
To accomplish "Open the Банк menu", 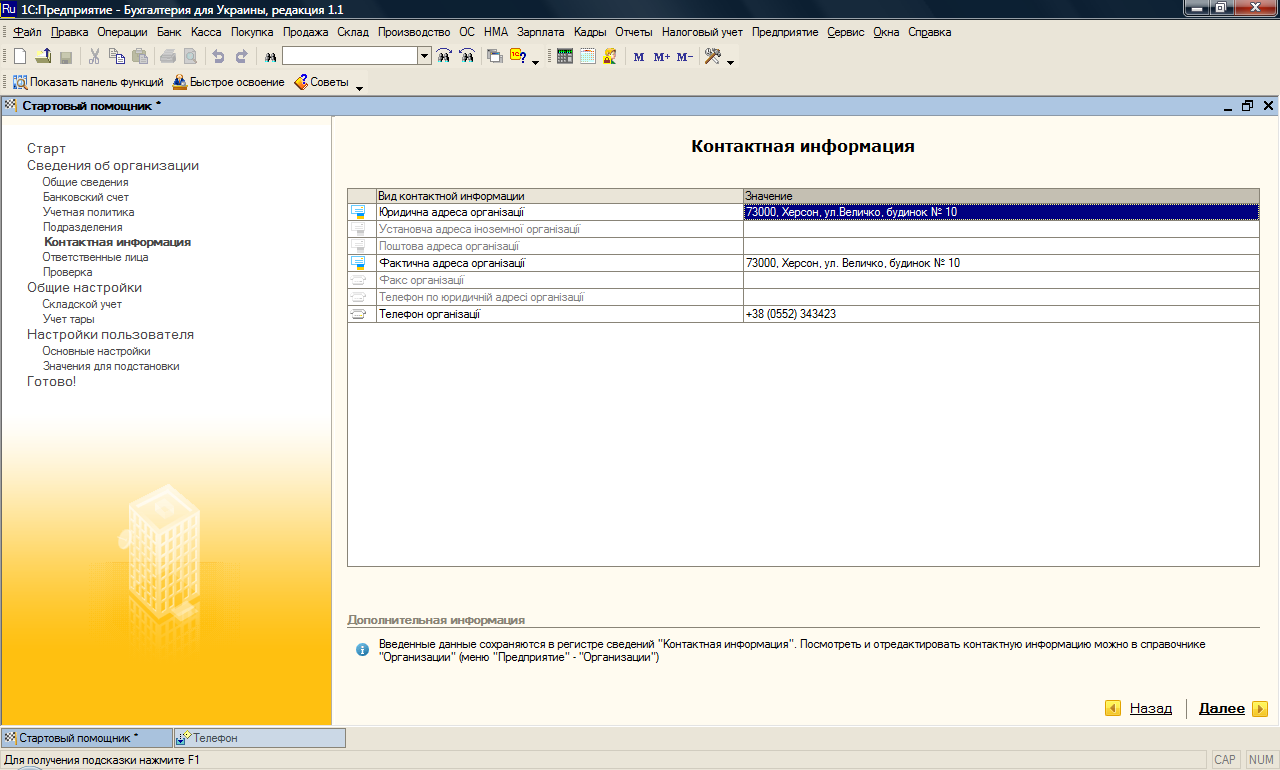I will 169,32.
